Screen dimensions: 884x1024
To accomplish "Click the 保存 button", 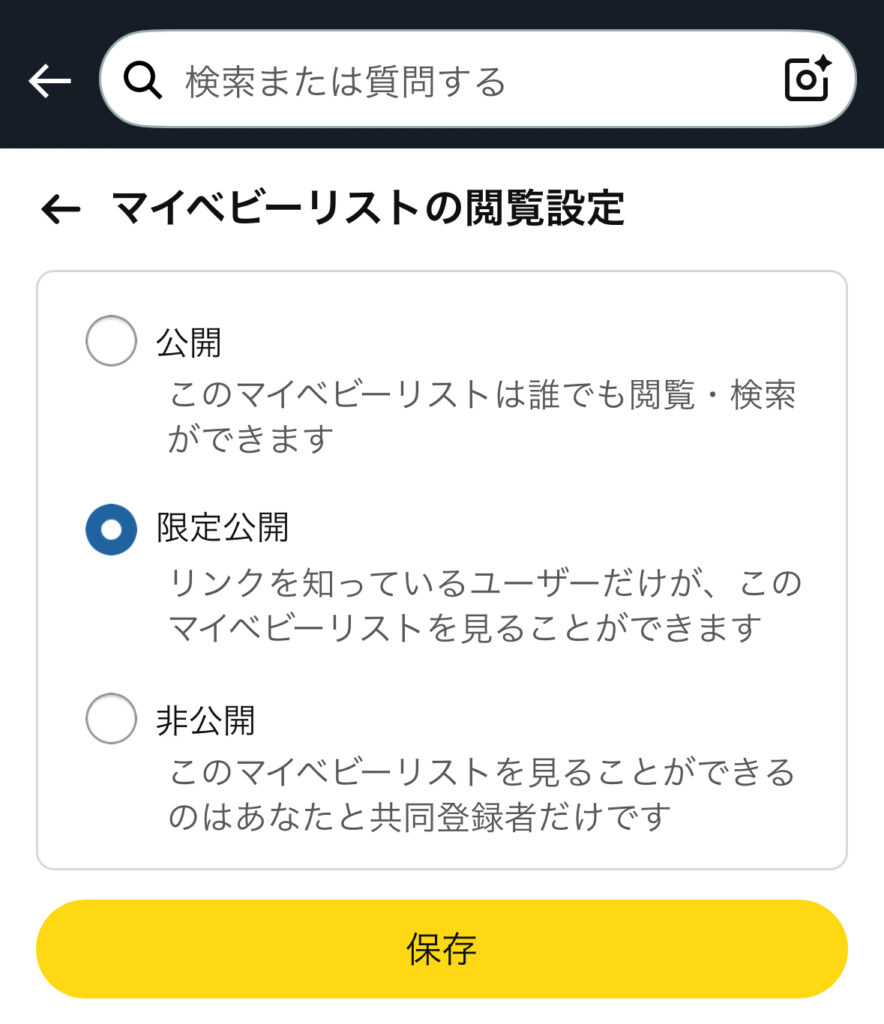I will point(441,949).
